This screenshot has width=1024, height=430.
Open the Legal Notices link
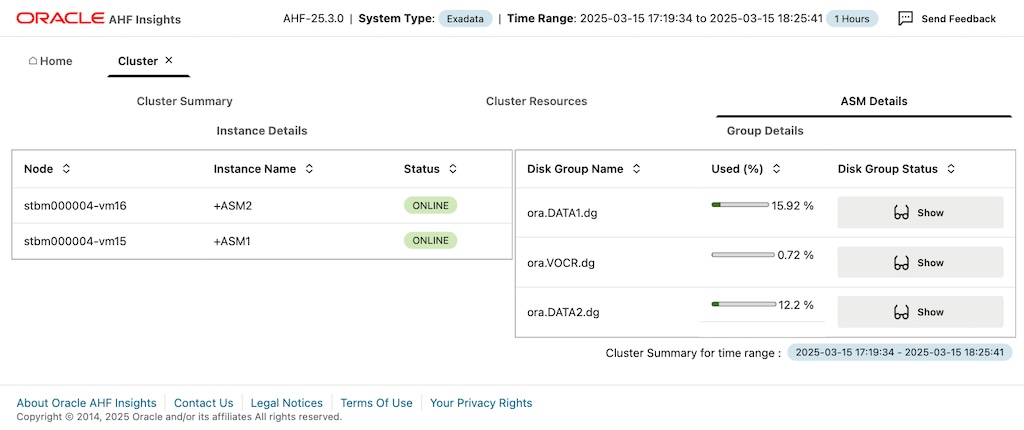[x=287, y=403]
